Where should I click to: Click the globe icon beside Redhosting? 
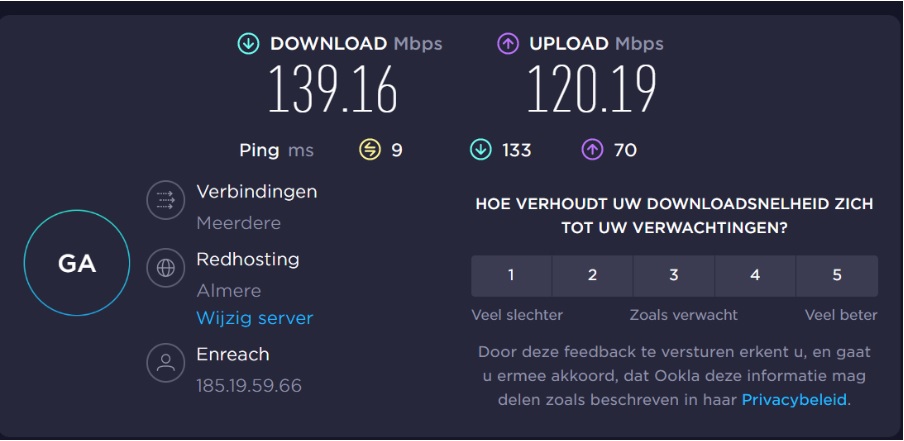(166, 268)
